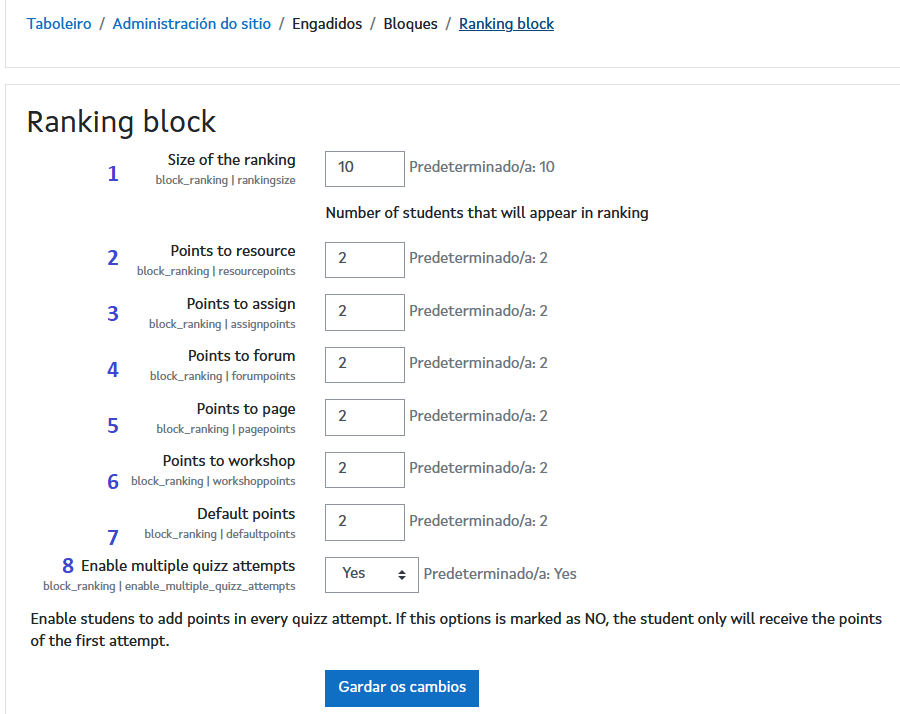Go to the Bloques page
Image resolution: width=900 pixels, height=714 pixels.
(x=410, y=23)
